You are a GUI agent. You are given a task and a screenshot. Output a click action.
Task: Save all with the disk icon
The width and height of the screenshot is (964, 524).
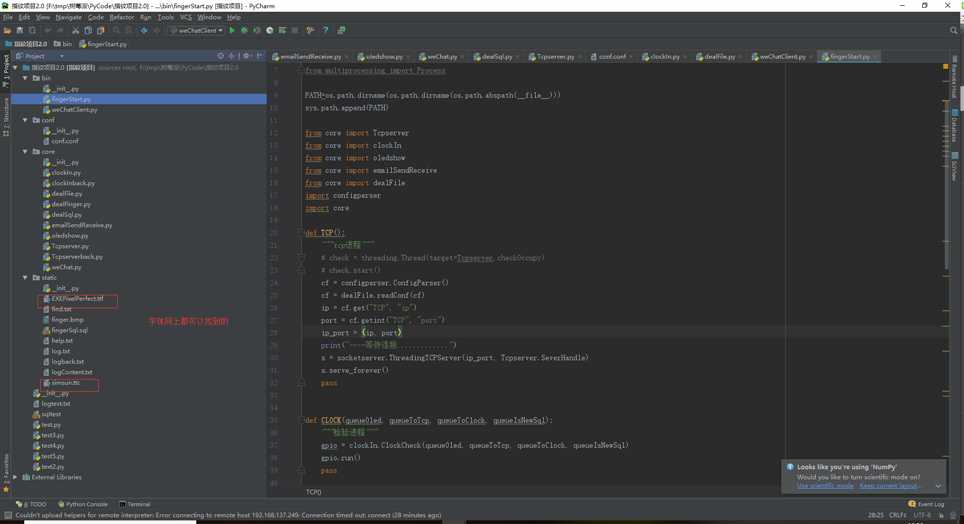20,30
